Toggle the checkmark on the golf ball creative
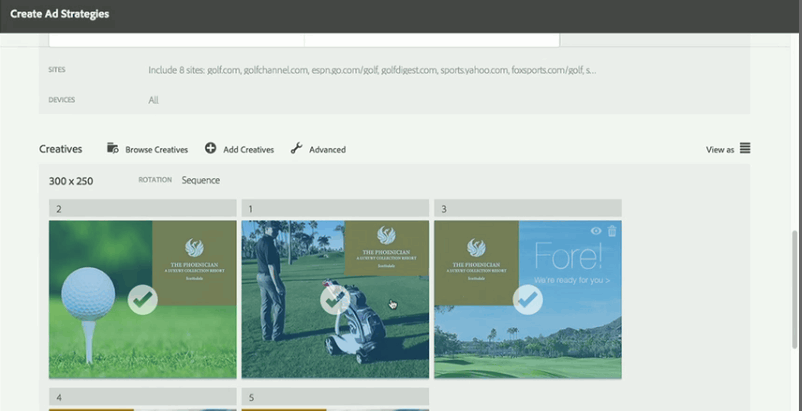 (x=143, y=299)
